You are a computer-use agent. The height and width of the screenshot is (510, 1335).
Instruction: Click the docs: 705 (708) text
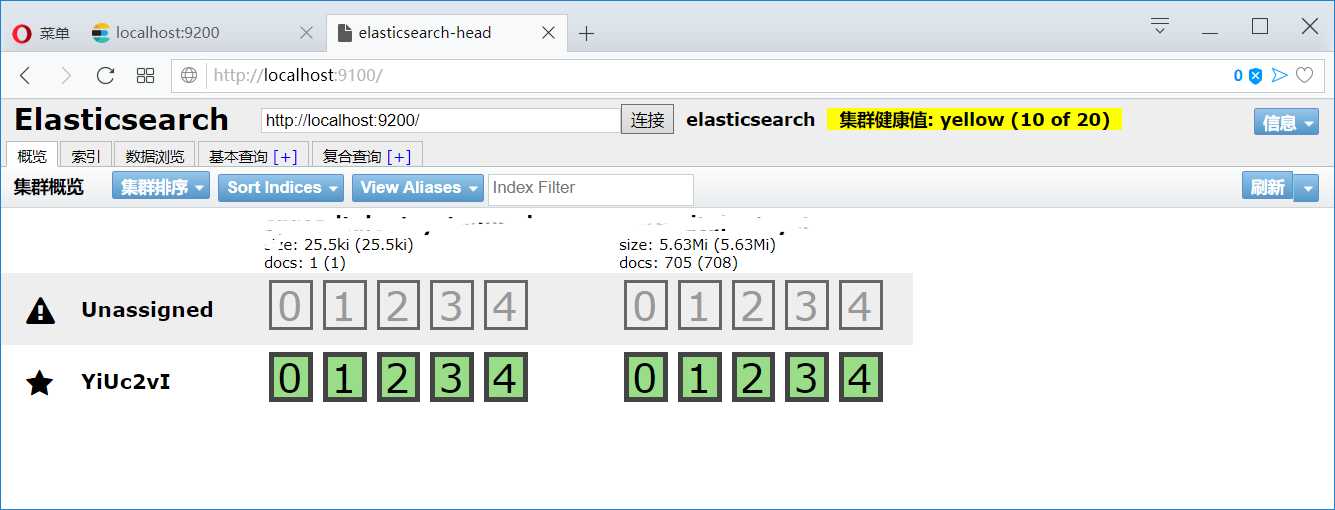coord(678,263)
